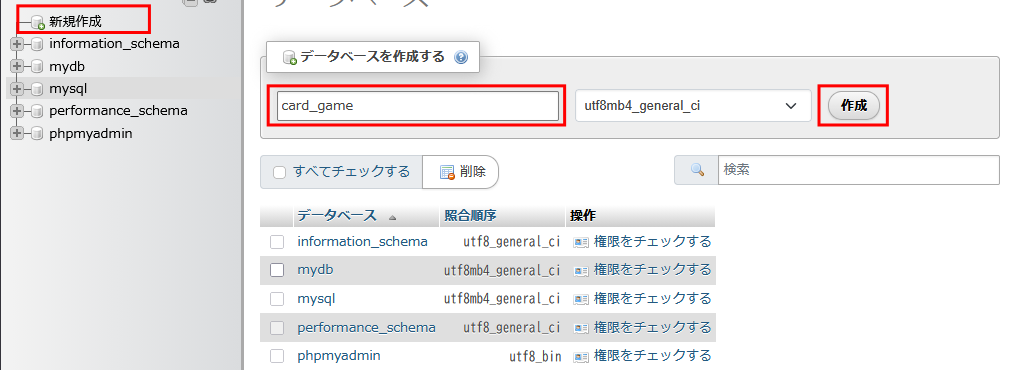
Task: Expand the phpmyadmin tree node
Action: pos(17,133)
